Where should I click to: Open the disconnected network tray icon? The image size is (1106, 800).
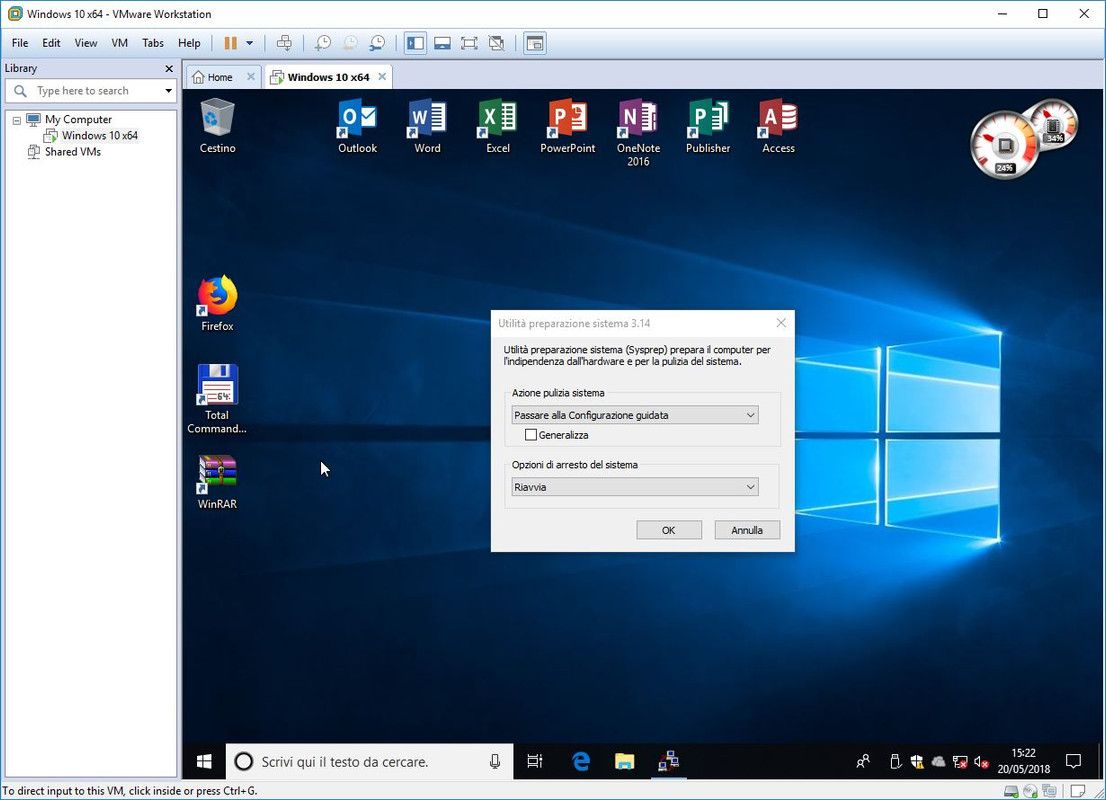(x=959, y=761)
